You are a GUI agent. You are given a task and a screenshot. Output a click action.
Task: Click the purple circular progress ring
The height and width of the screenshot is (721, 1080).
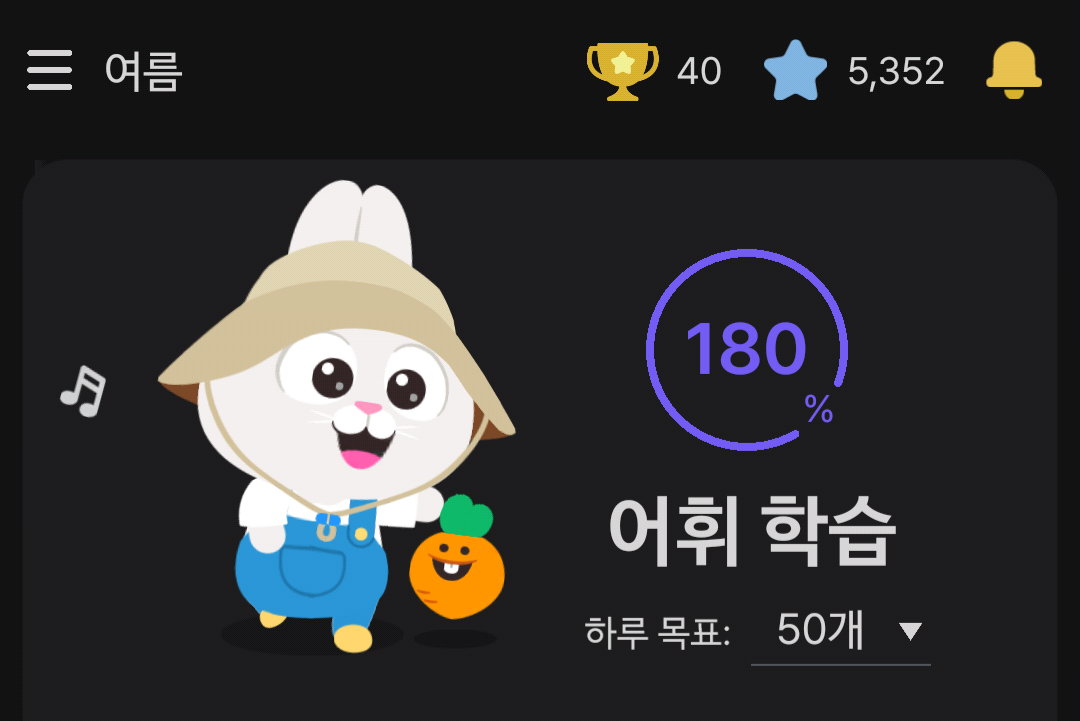pos(747,350)
